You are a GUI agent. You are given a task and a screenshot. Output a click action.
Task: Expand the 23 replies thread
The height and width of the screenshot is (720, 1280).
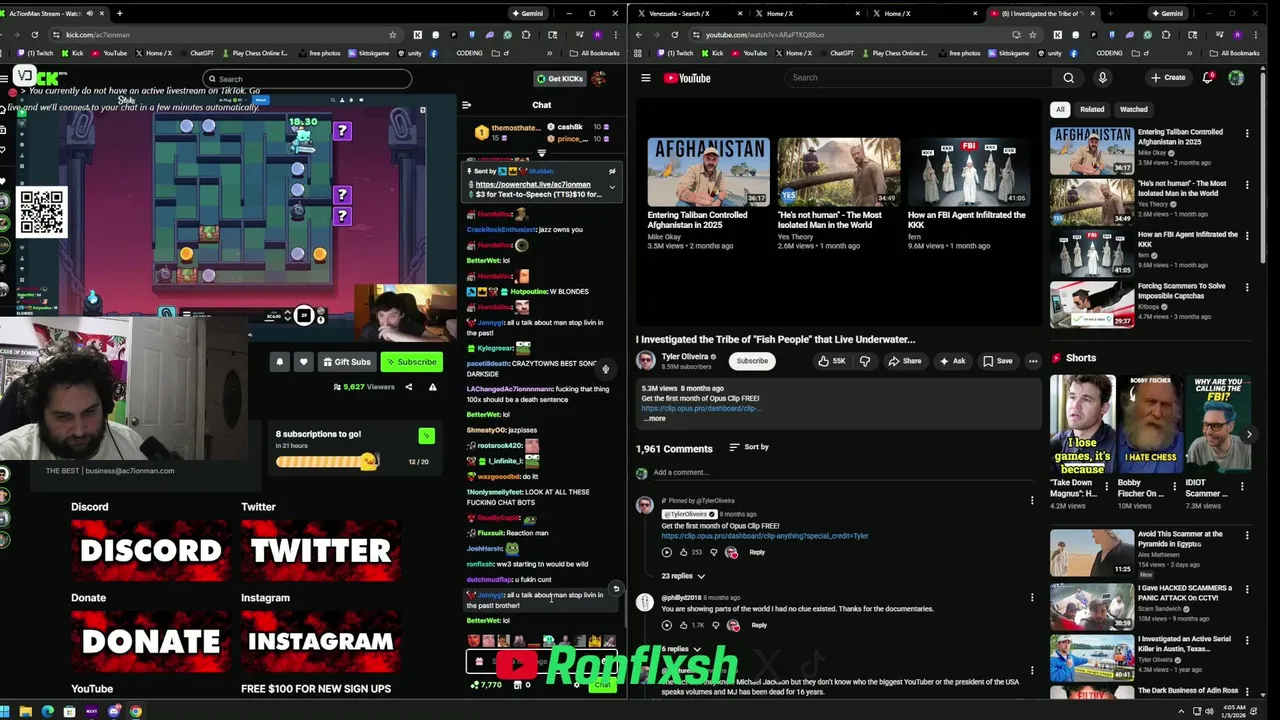coord(682,576)
